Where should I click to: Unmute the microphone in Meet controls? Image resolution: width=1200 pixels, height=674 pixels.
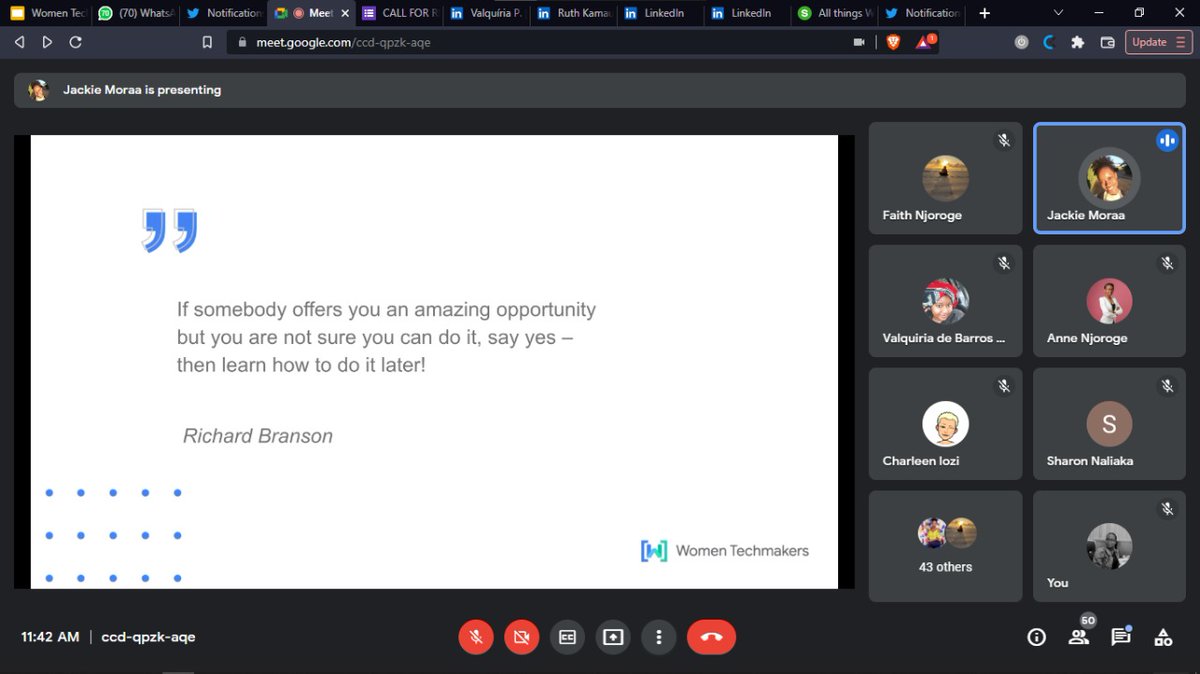pos(475,637)
